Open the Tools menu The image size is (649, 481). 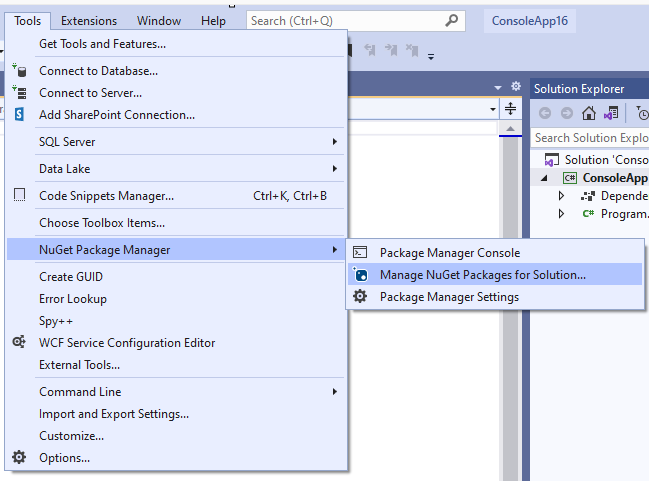[27, 21]
